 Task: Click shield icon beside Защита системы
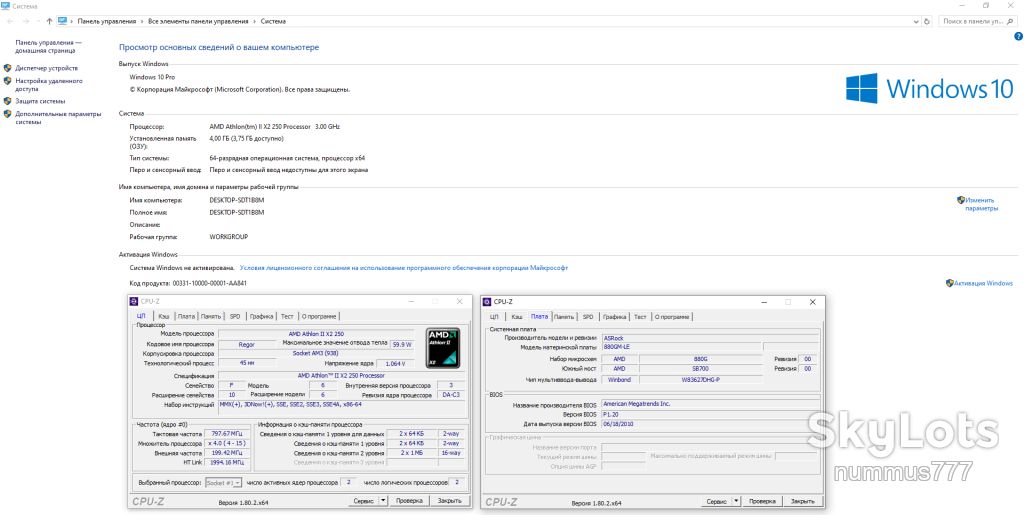7,101
